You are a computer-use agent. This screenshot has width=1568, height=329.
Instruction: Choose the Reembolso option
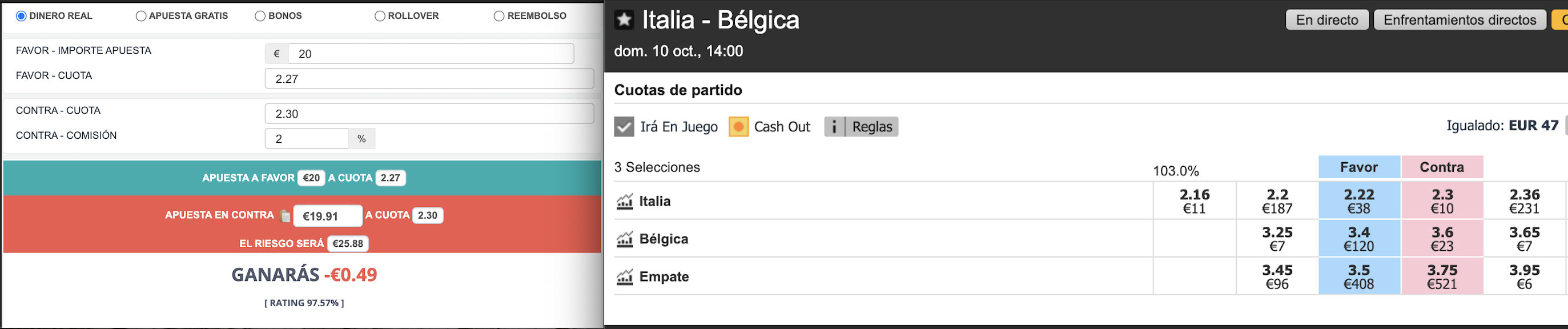499,16
